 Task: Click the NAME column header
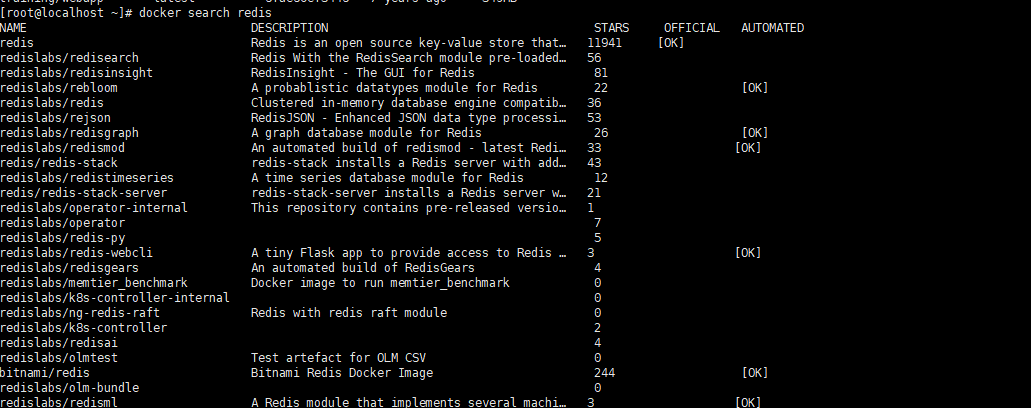(14, 28)
